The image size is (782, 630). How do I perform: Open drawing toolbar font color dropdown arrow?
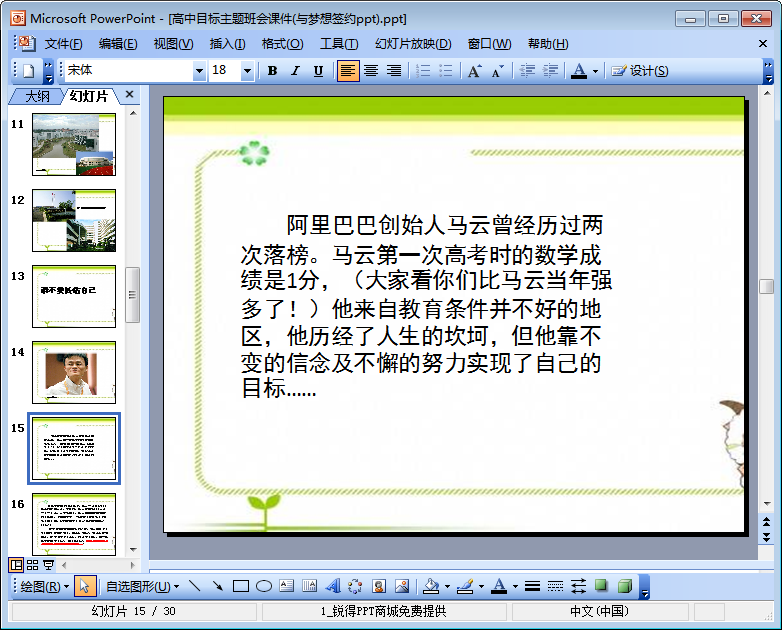515,587
